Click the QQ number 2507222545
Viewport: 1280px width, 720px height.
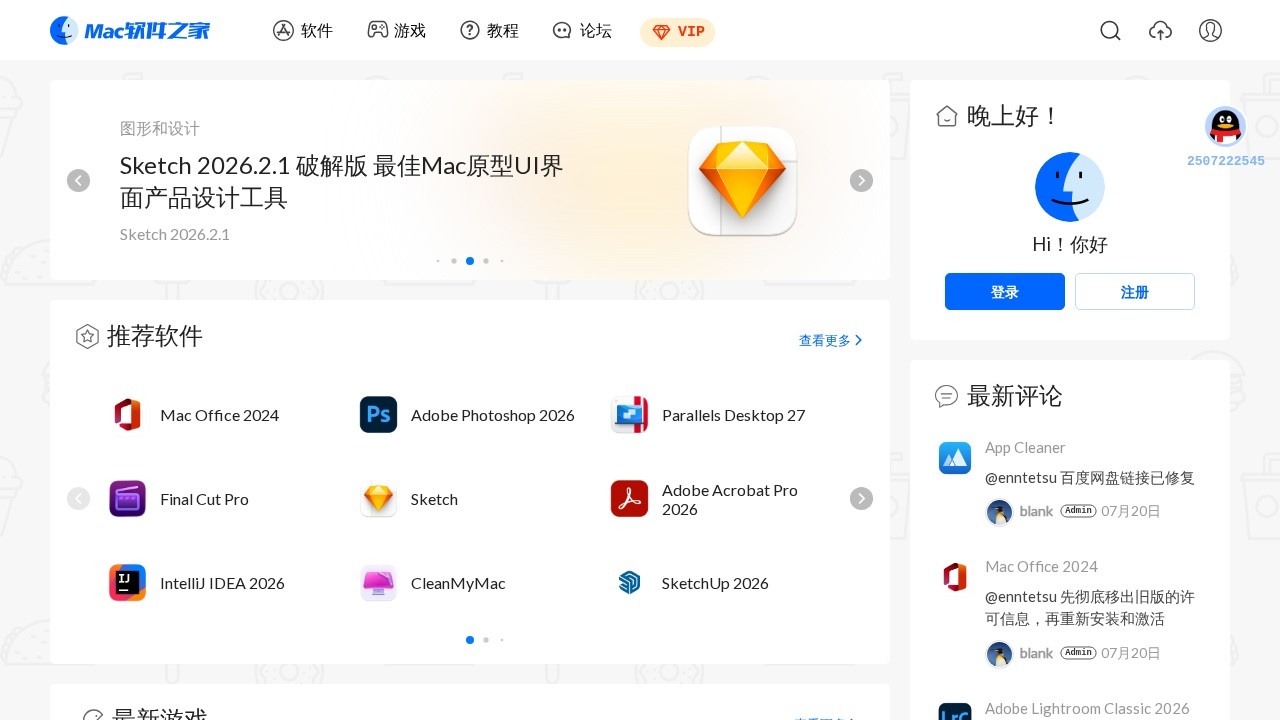coord(1226,161)
